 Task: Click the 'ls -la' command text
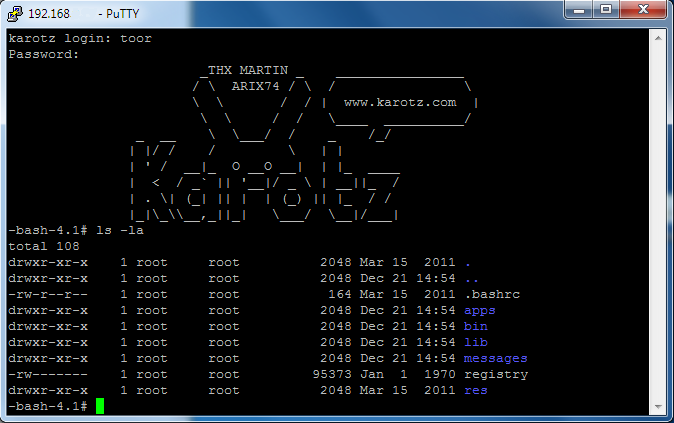pyautogui.click(x=119, y=230)
